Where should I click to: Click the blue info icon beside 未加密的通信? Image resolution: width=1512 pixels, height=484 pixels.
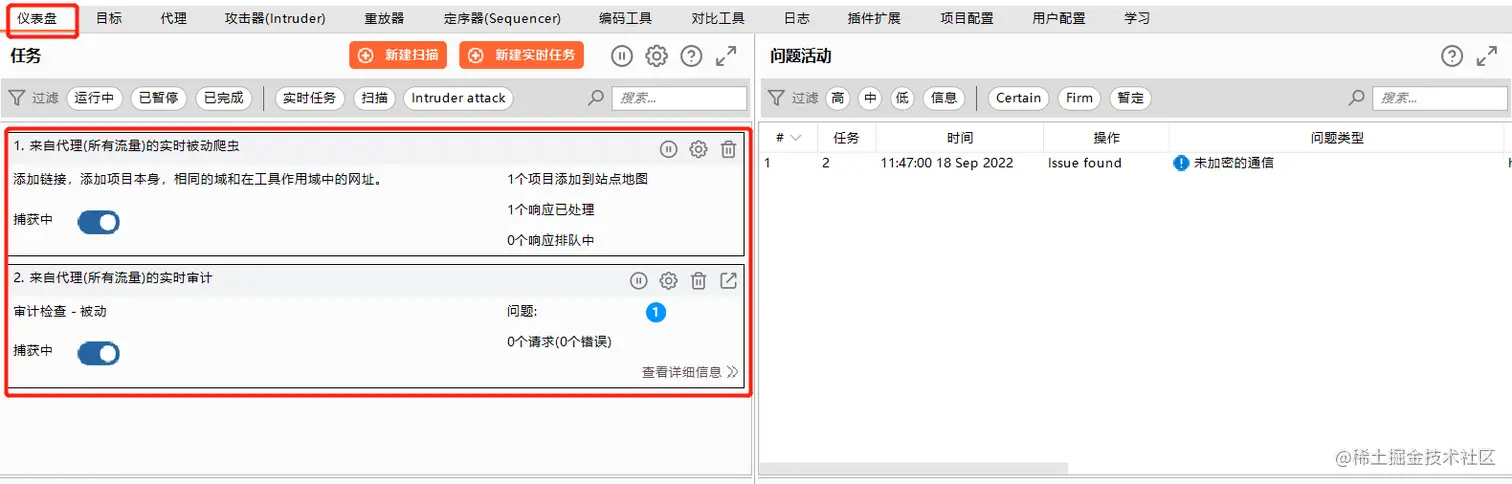(1181, 163)
